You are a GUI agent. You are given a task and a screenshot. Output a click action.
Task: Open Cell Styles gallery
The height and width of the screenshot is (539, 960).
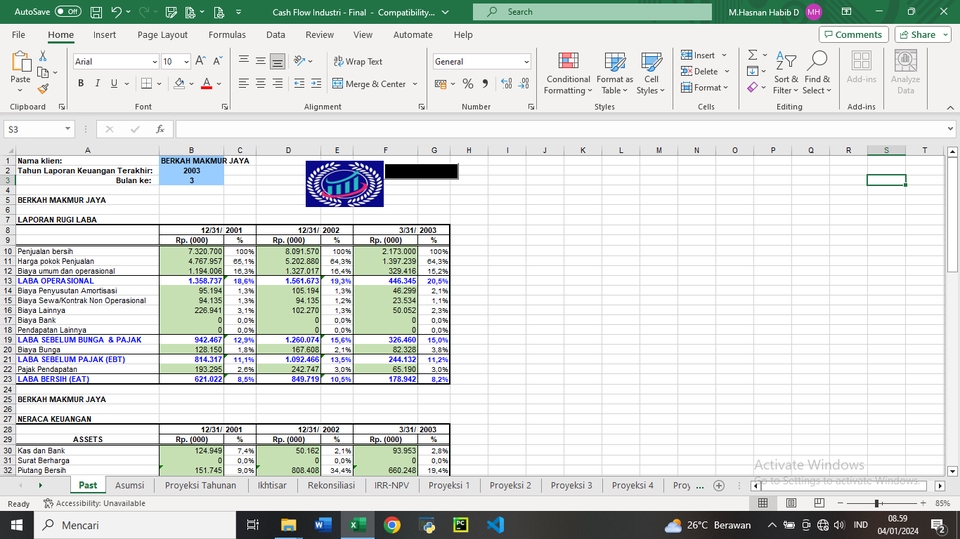tap(651, 74)
